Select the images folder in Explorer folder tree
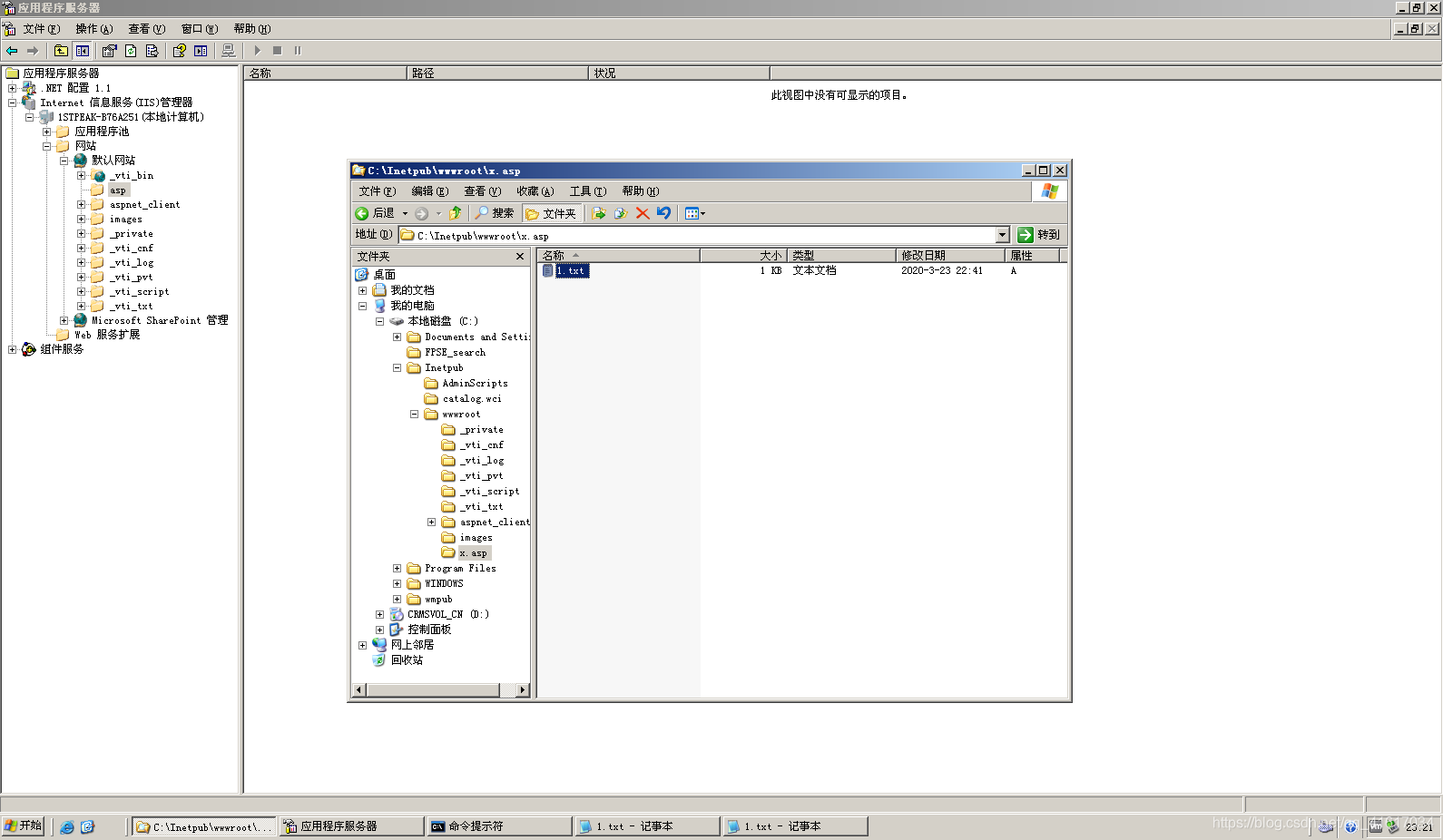The image size is (1443, 840). [476, 537]
